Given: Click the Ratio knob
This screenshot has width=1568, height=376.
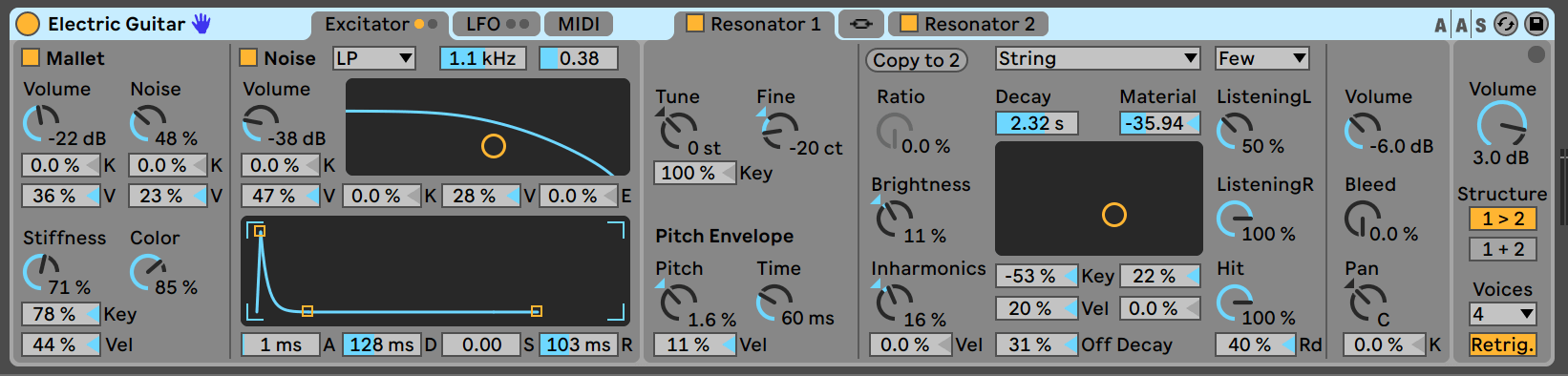Looking at the screenshot, I should (x=894, y=130).
